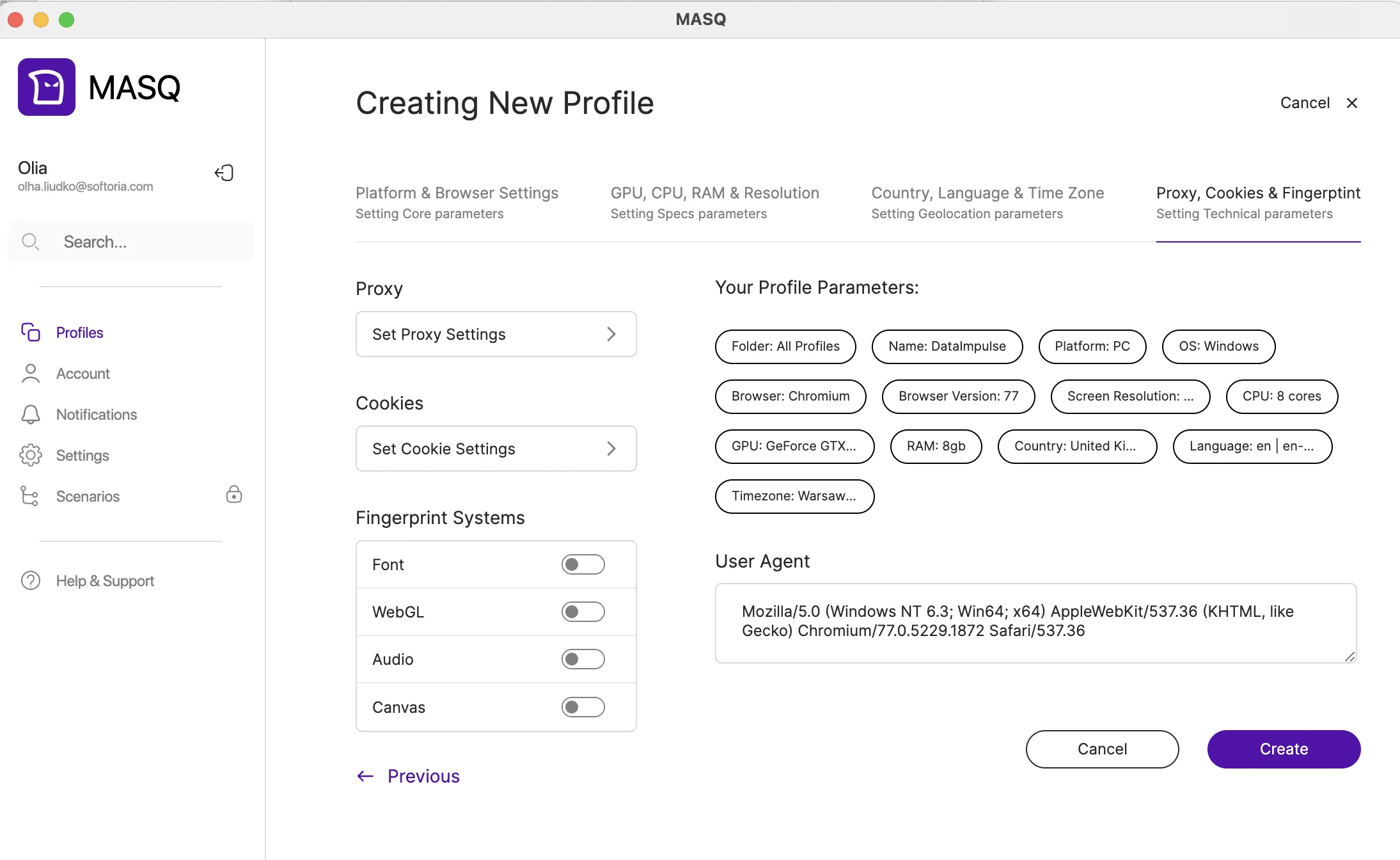Select Proxy, Cookies & Fingerprint tab
1400x860 pixels.
click(1258, 203)
